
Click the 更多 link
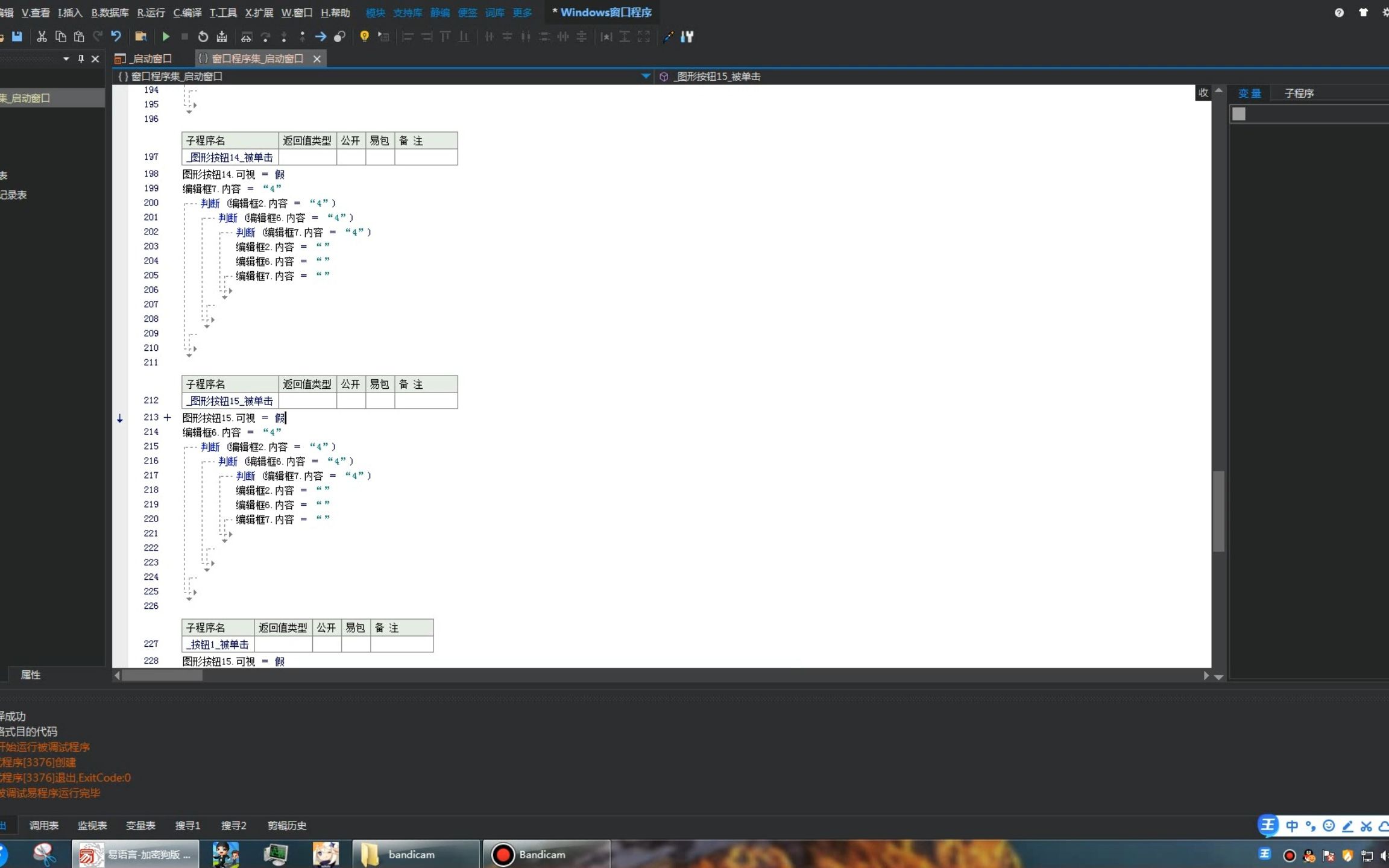pos(522,13)
